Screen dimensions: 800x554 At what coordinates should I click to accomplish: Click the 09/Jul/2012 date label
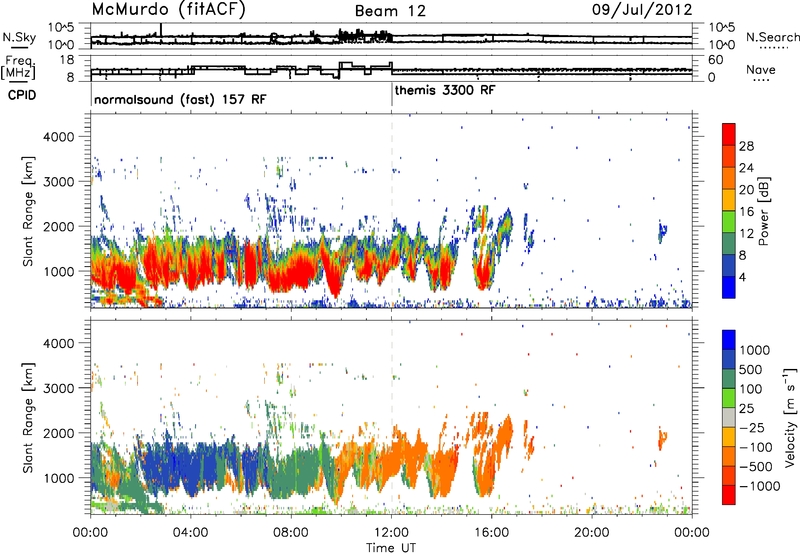[x=642, y=9]
